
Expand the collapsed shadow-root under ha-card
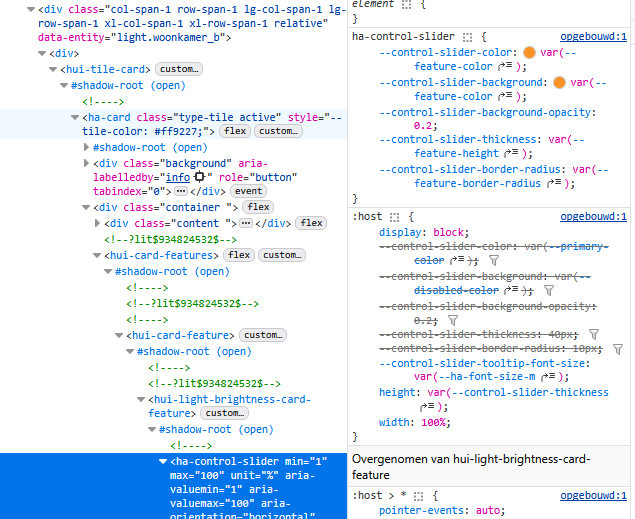pyautogui.click(x=86, y=147)
